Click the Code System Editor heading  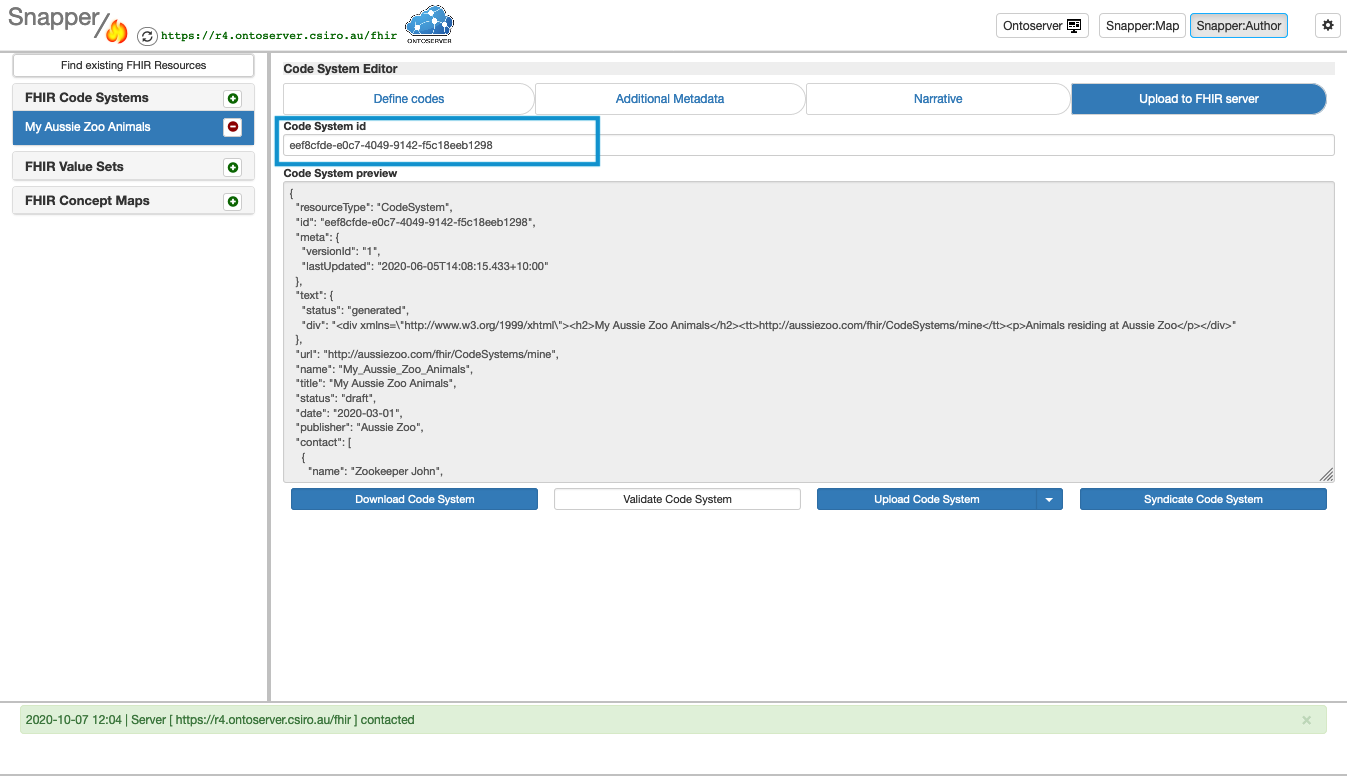(341, 69)
